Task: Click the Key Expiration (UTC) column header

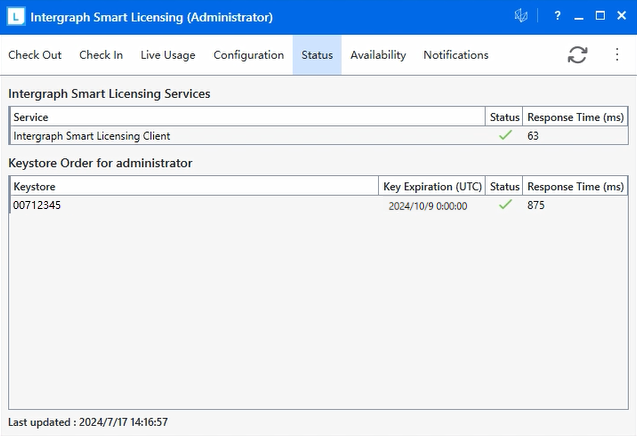Action: 432,187
